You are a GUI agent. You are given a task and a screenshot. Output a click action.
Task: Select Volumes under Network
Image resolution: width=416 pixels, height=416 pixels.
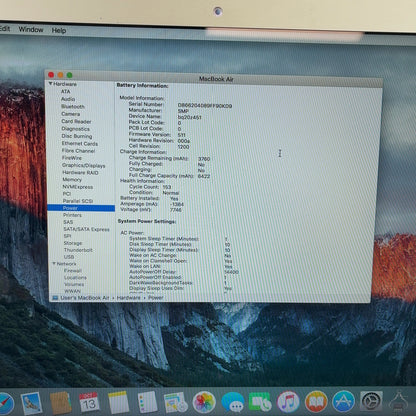pos(74,284)
